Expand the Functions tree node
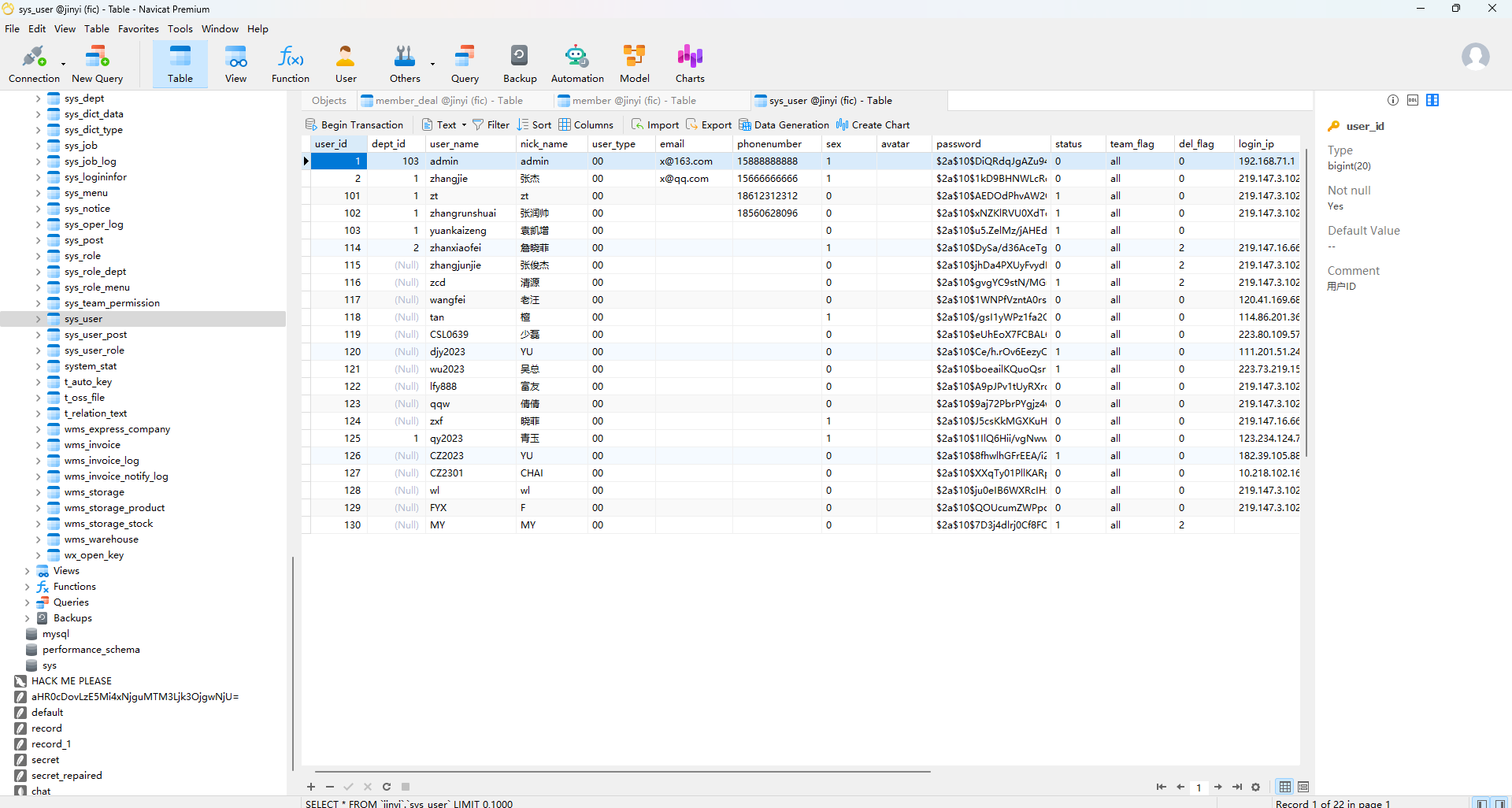Viewport: 1512px width, 808px height. pyautogui.click(x=27, y=587)
